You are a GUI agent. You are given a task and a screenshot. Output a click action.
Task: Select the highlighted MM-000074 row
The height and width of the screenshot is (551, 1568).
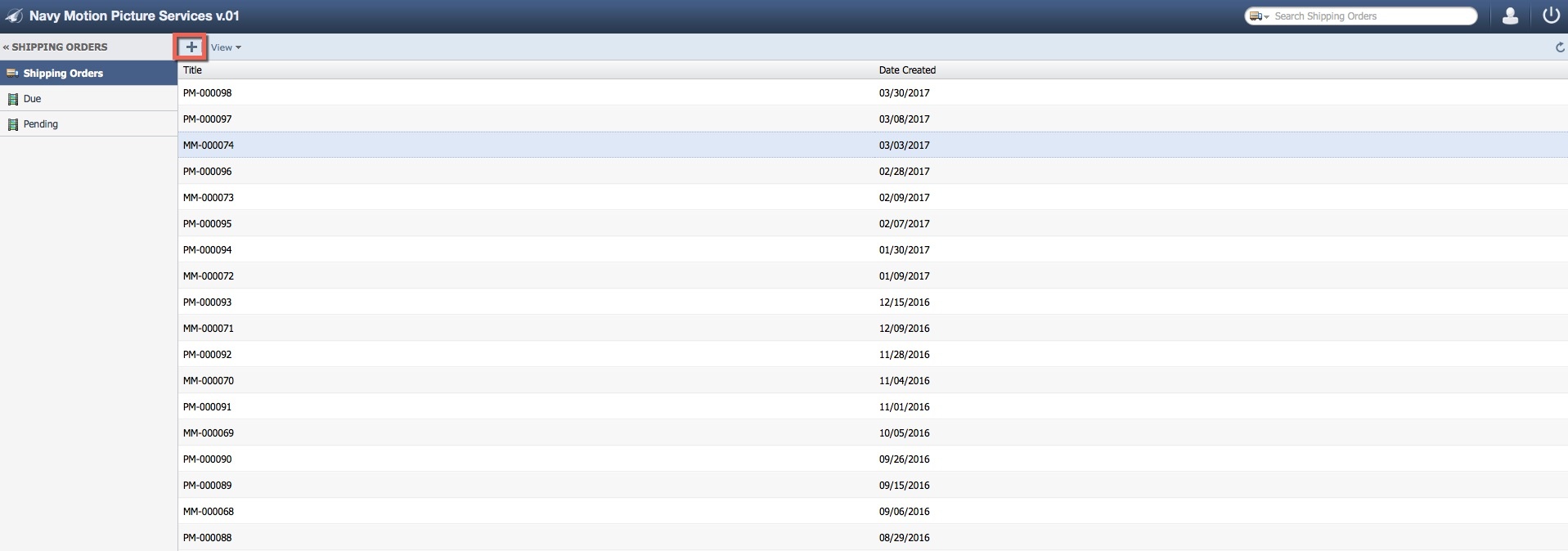tap(209, 146)
